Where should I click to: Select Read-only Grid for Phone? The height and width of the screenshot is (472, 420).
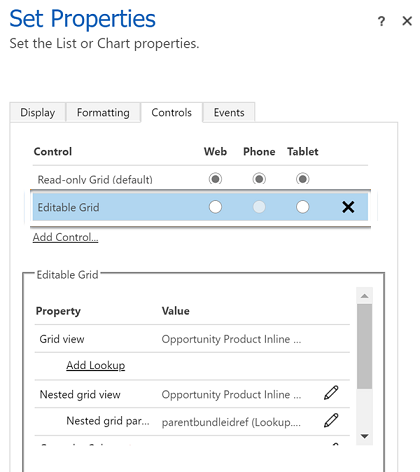[259, 179]
